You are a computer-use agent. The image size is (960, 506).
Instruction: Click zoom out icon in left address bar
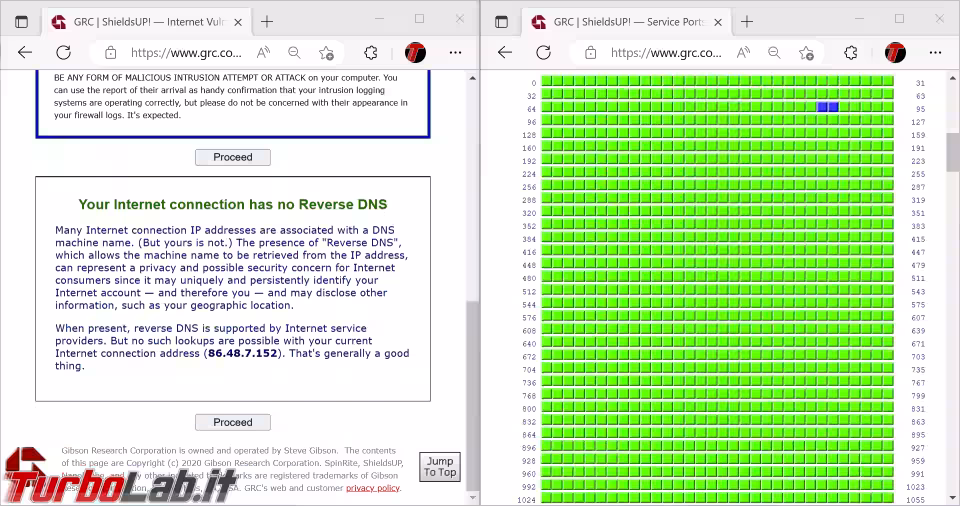pyautogui.click(x=294, y=53)
